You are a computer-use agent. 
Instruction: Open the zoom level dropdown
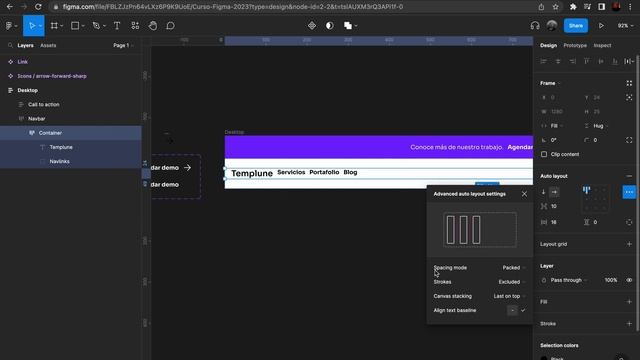[x=625, y=26]
